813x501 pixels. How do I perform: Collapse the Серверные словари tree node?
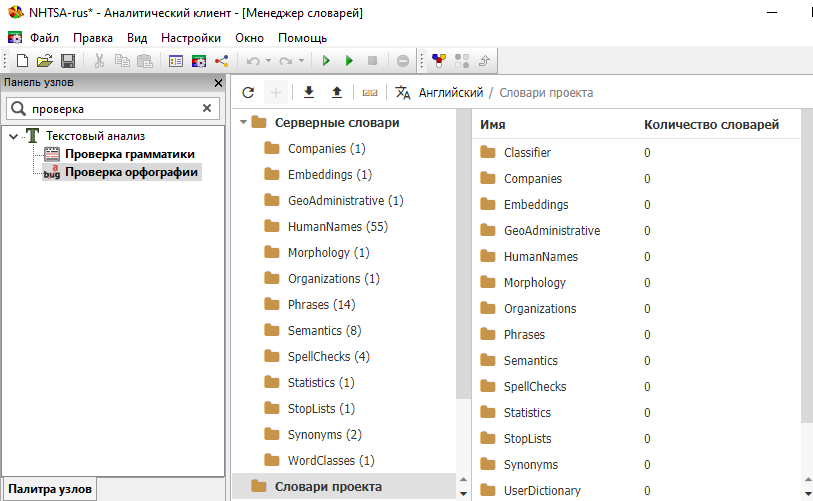pos(242,123)
